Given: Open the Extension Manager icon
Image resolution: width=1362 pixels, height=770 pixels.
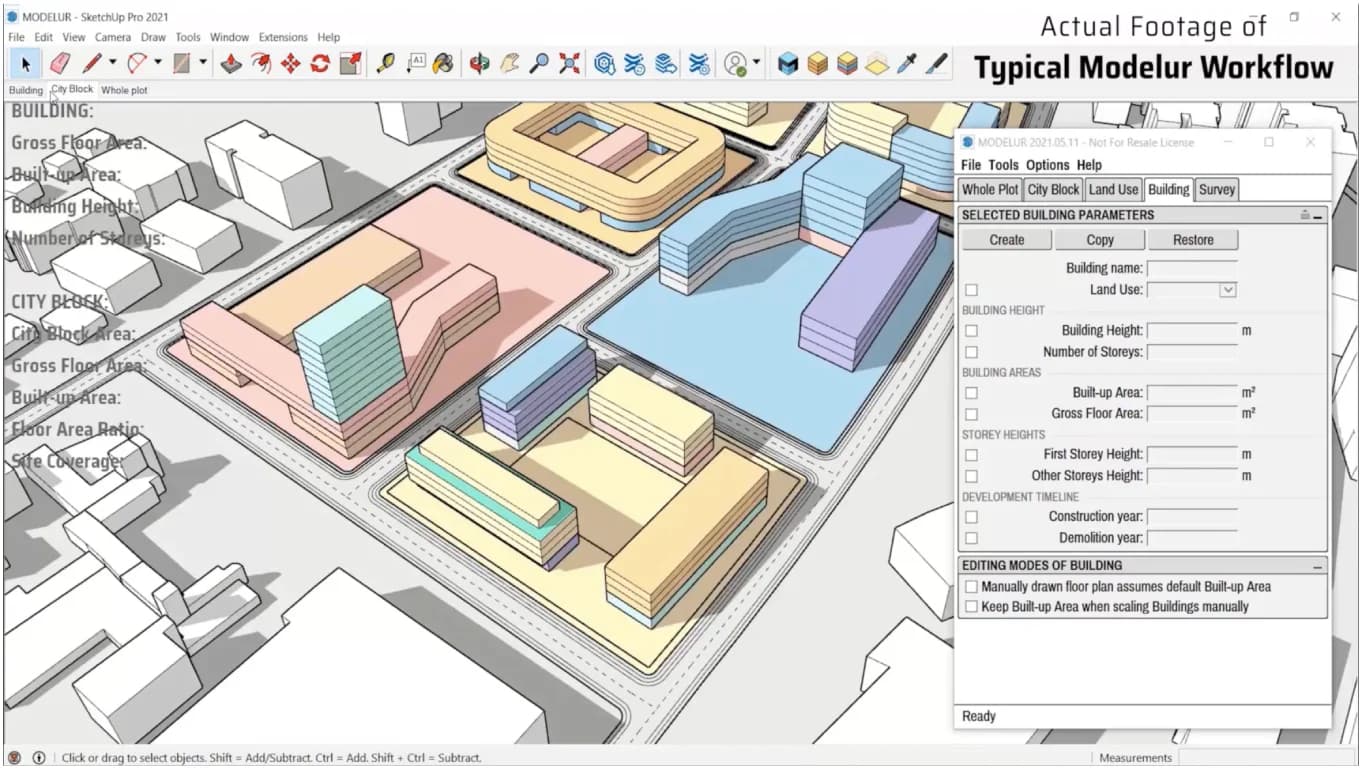Looking at the screenshot, I should tap(698, 64).
